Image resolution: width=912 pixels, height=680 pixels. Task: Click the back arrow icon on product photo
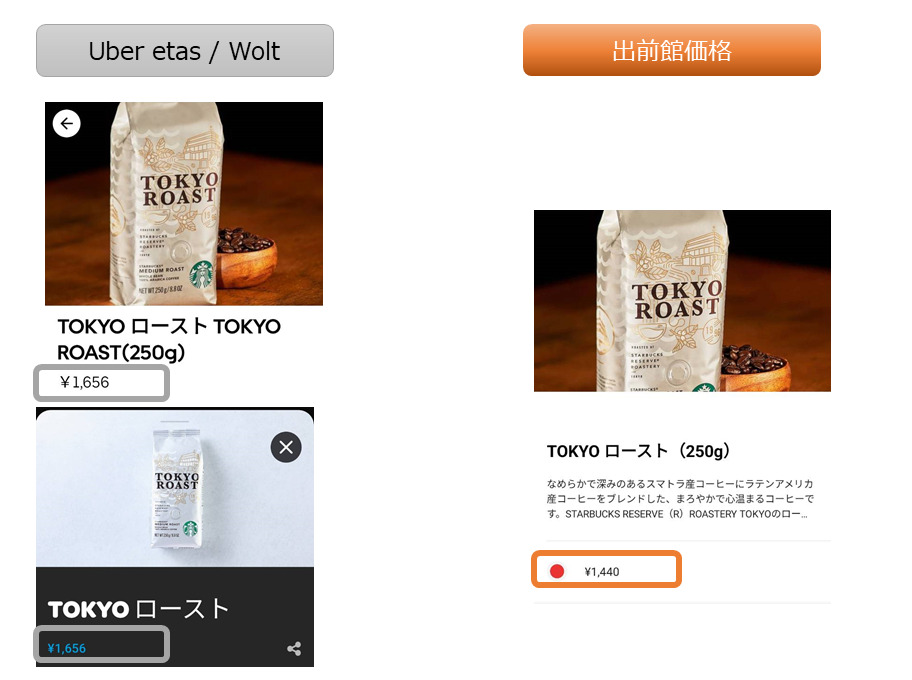(66, 123)
